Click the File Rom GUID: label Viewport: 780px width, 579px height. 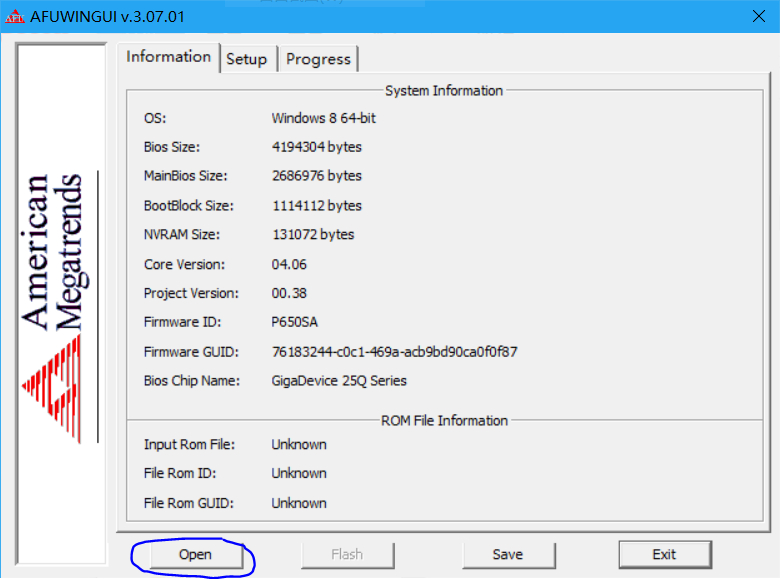point(189,503)
